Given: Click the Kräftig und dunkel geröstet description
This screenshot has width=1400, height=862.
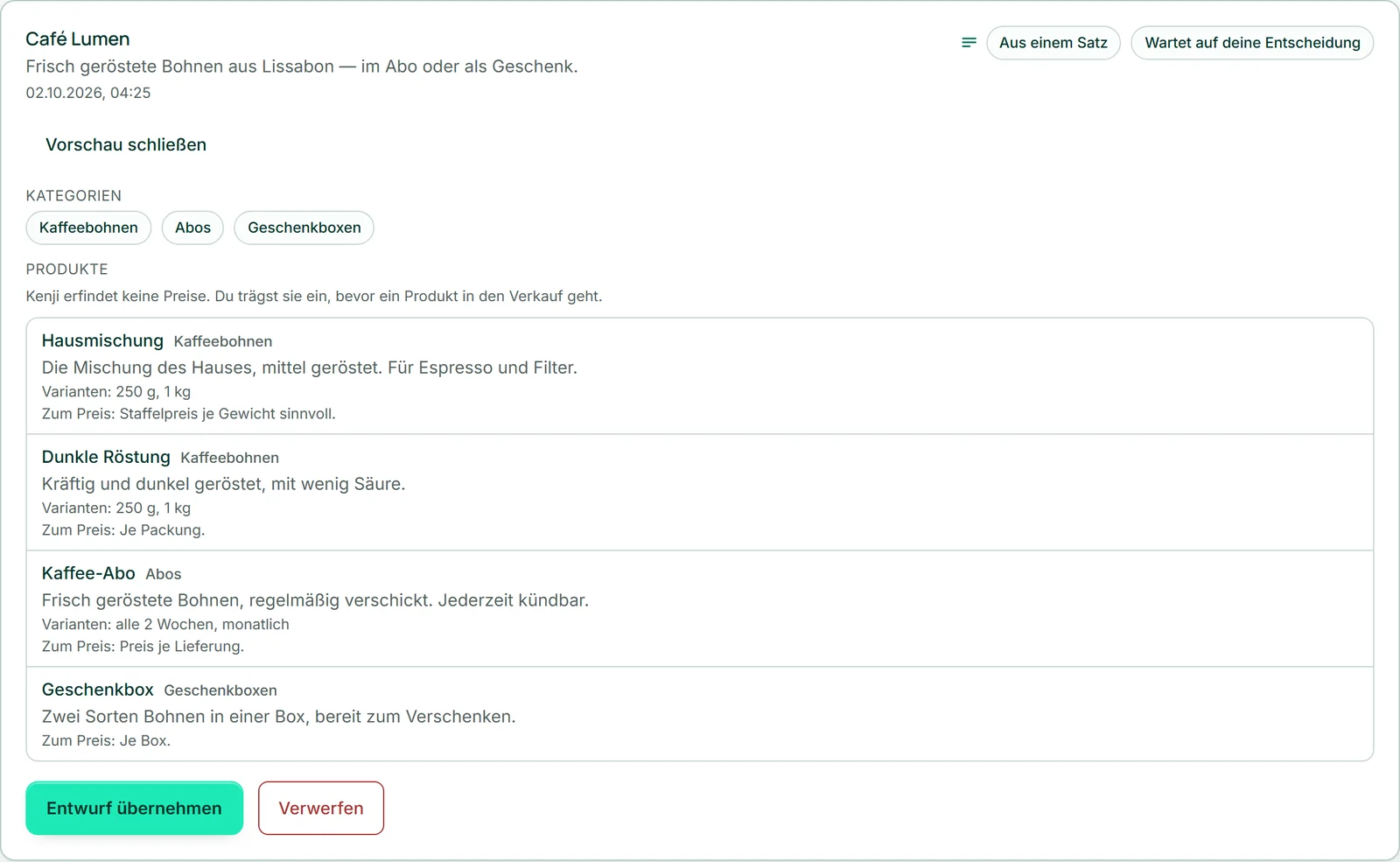Looking at the screenshot, I should pos(224,484).
